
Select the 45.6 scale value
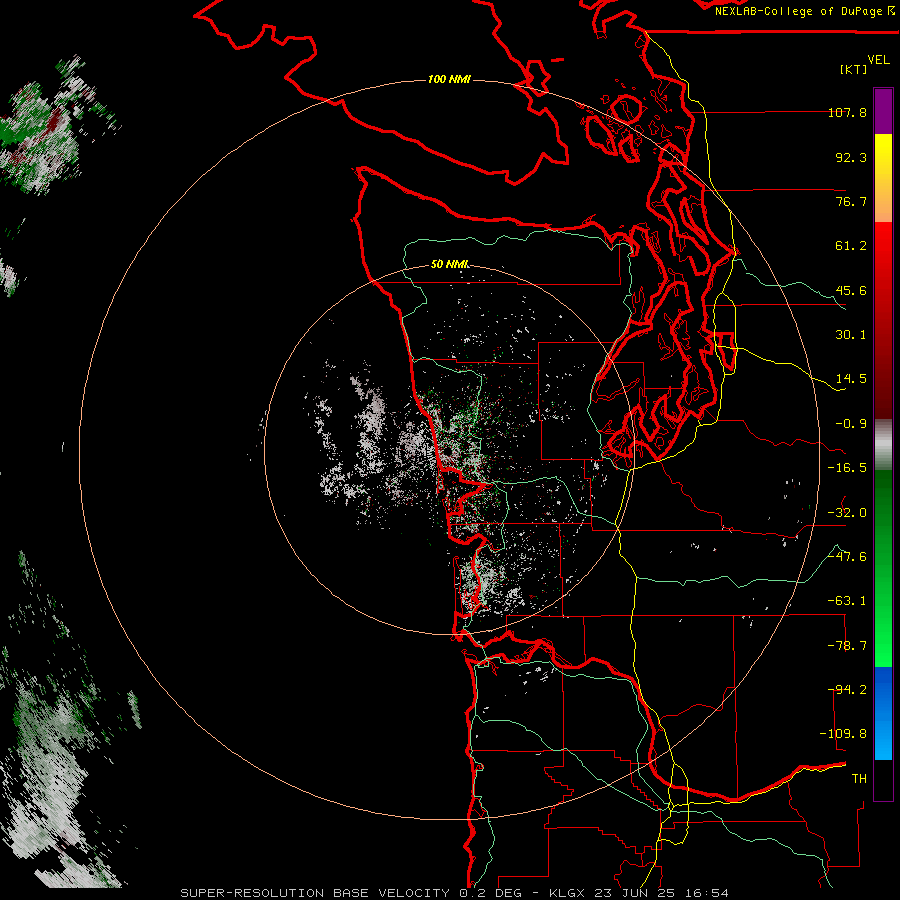pos(851,290)
